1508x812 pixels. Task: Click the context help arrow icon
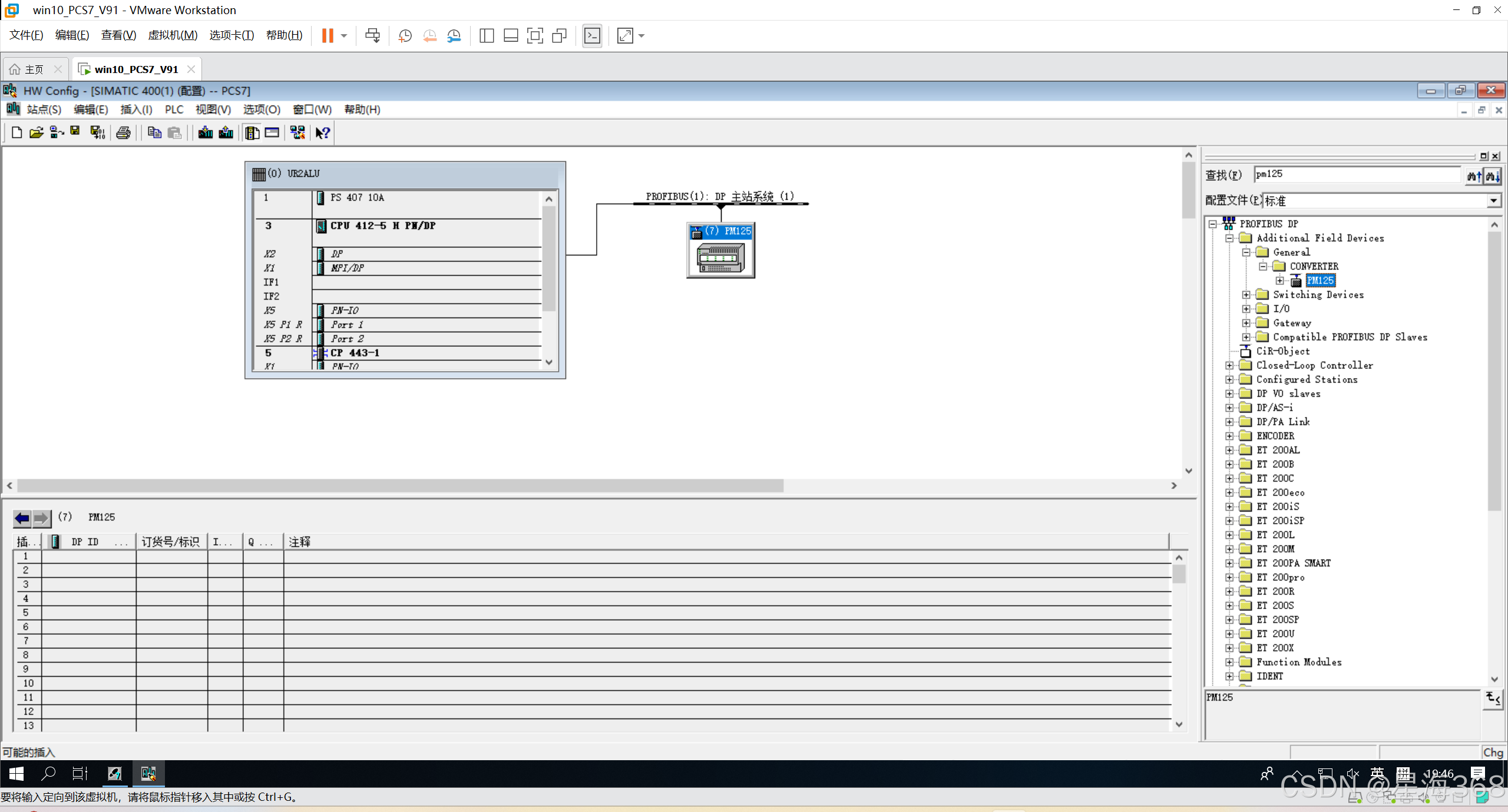(x=322, y=132)
